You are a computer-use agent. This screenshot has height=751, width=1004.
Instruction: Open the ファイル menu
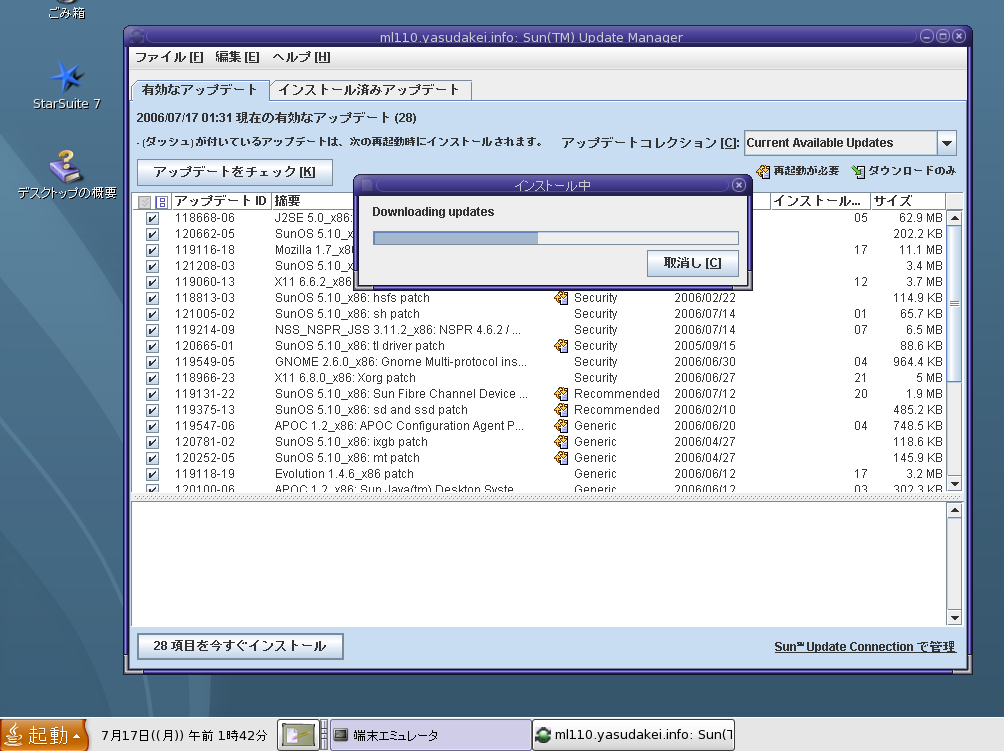pos(169,57)
